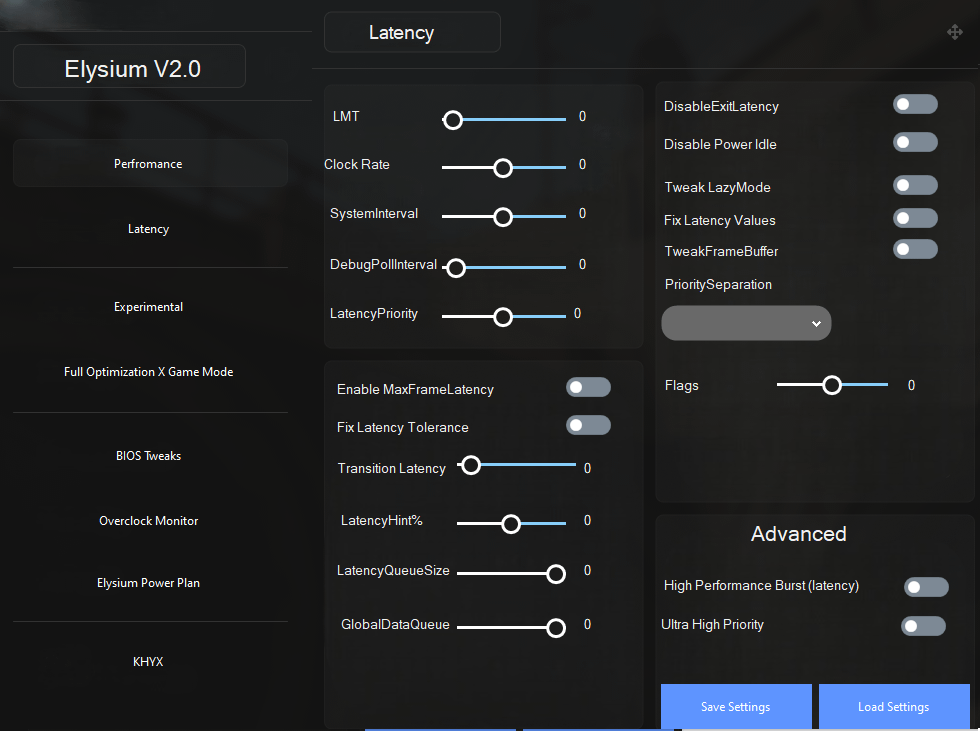Click the move window crosshair icon
The height and width of the screenshot is (731, 980).
(x=955, y=32)
